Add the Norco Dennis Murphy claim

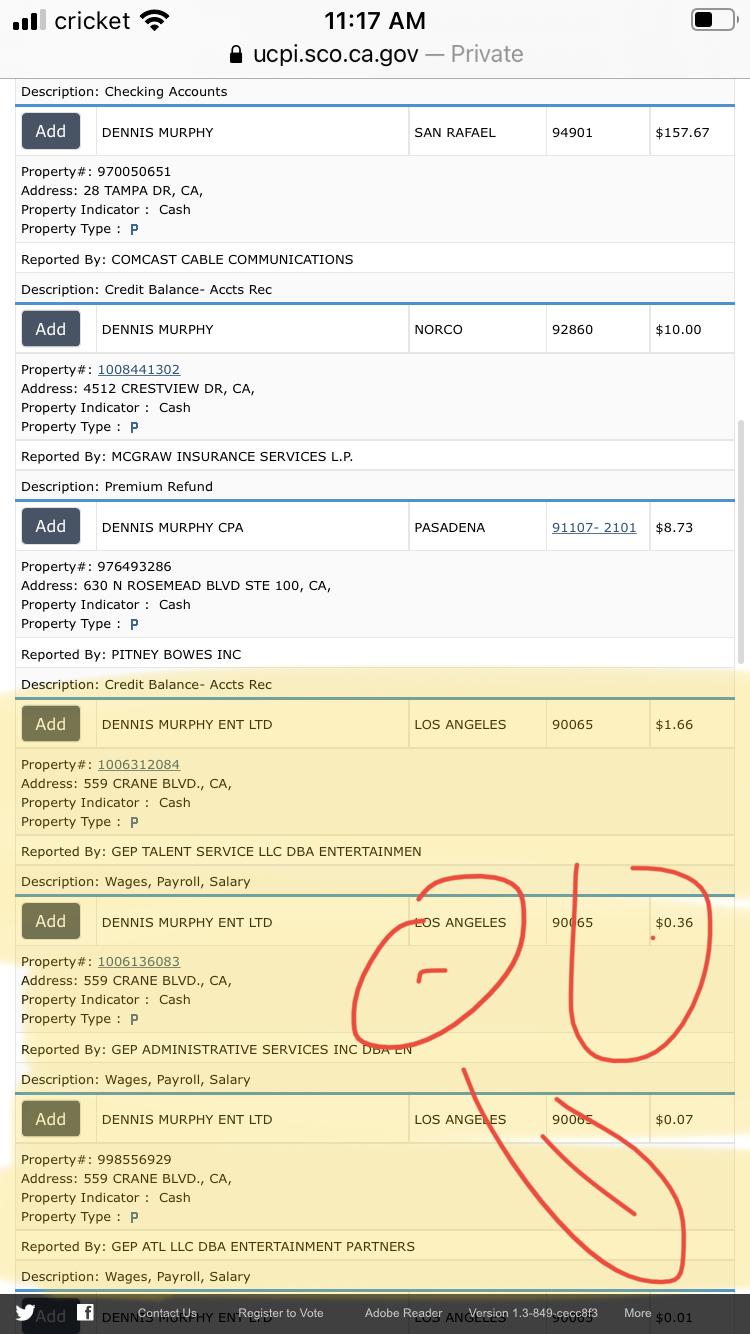(x=51, y=329)
